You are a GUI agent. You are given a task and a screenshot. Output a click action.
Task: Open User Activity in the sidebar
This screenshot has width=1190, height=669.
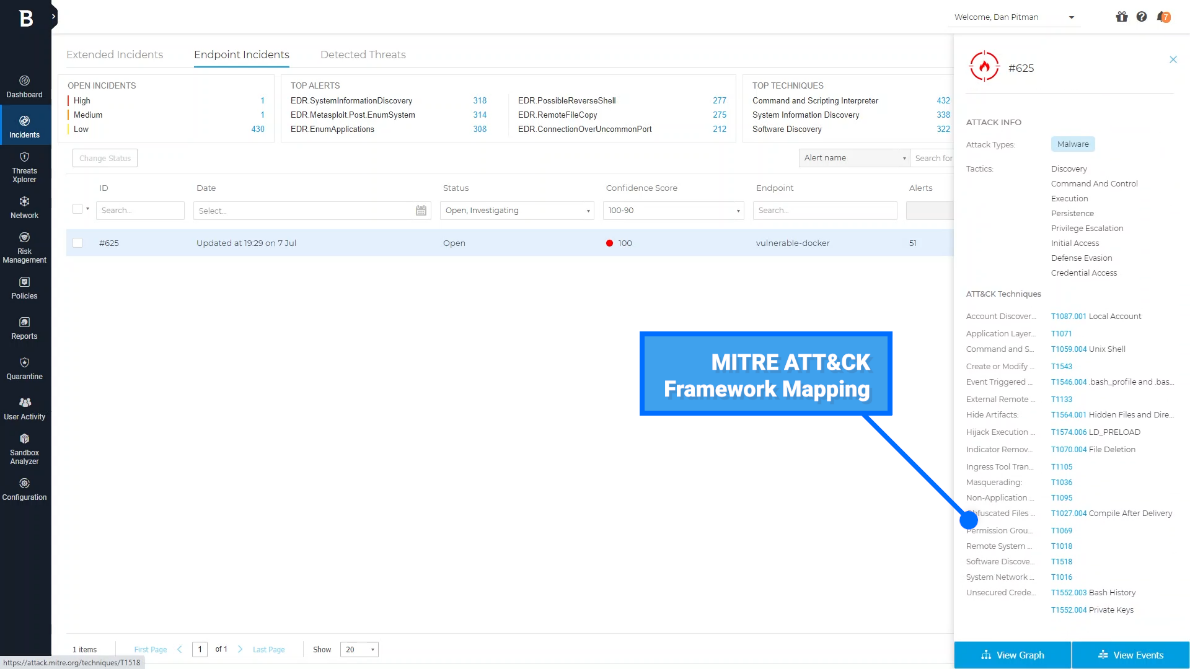point(24,408)
